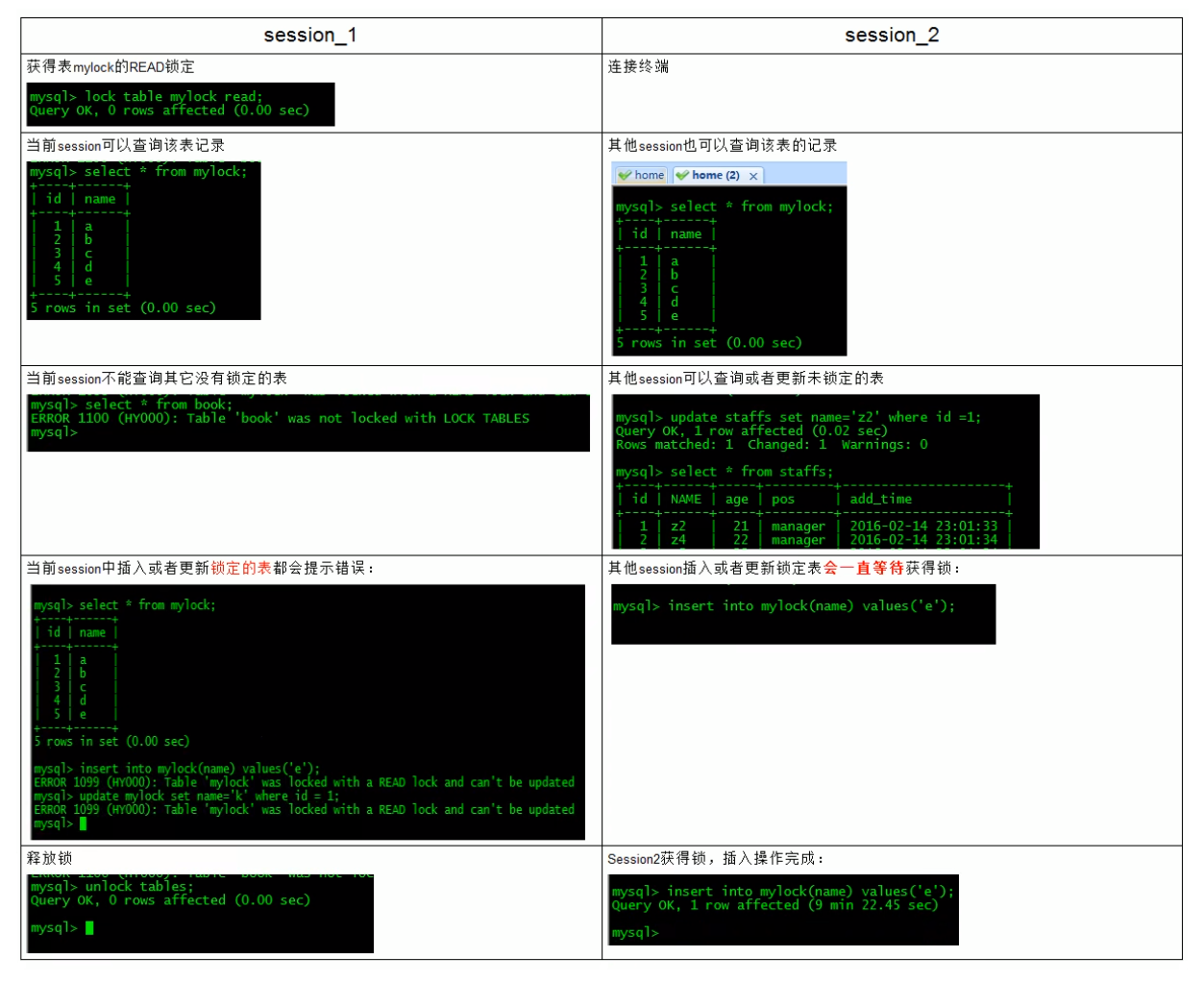Viewport: 1204px width, 982px height.
Task: Click the green checkmark icon on the "home (2)" tab
Action: click(682, 175)
